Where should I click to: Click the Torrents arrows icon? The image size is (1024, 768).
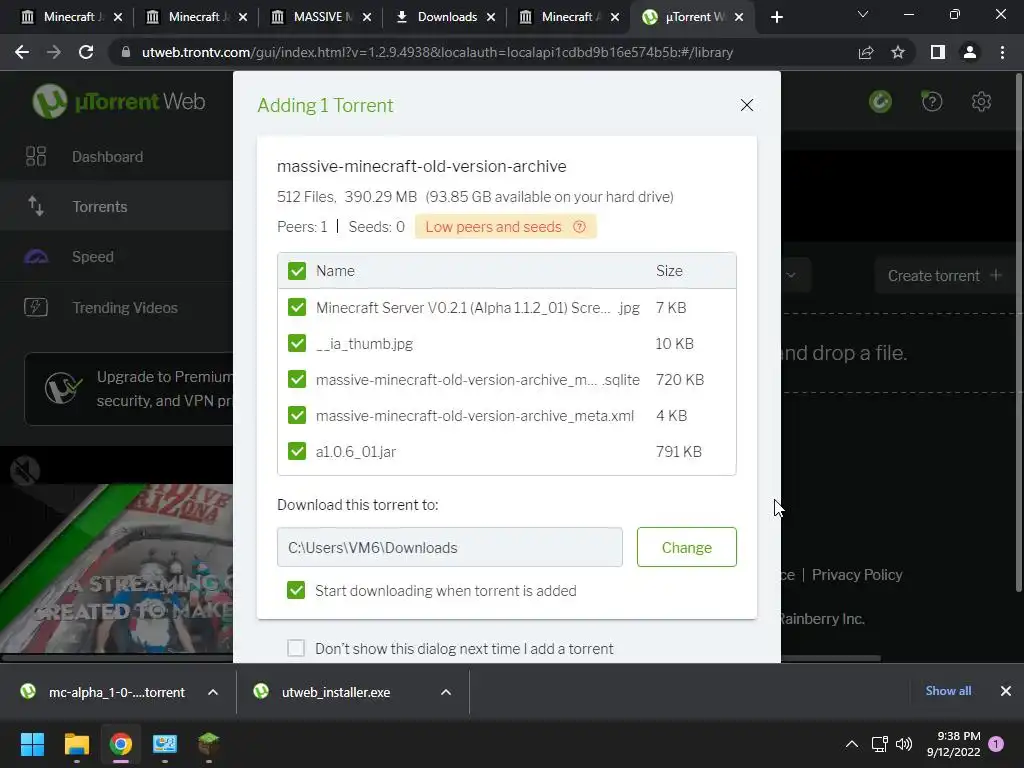pyautogui.click(x=36, y=206)
